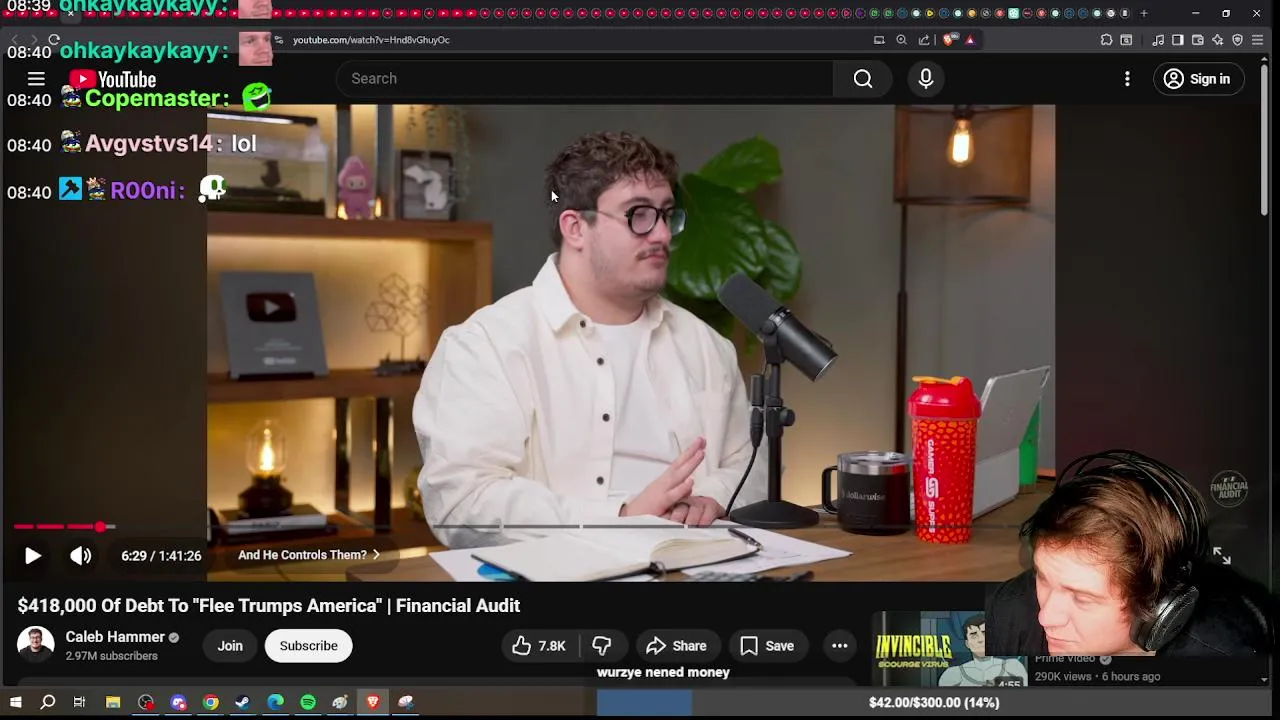Go to the YouTube home logo
Viewport: 1280px width, 720px height.
click(112, 79)
